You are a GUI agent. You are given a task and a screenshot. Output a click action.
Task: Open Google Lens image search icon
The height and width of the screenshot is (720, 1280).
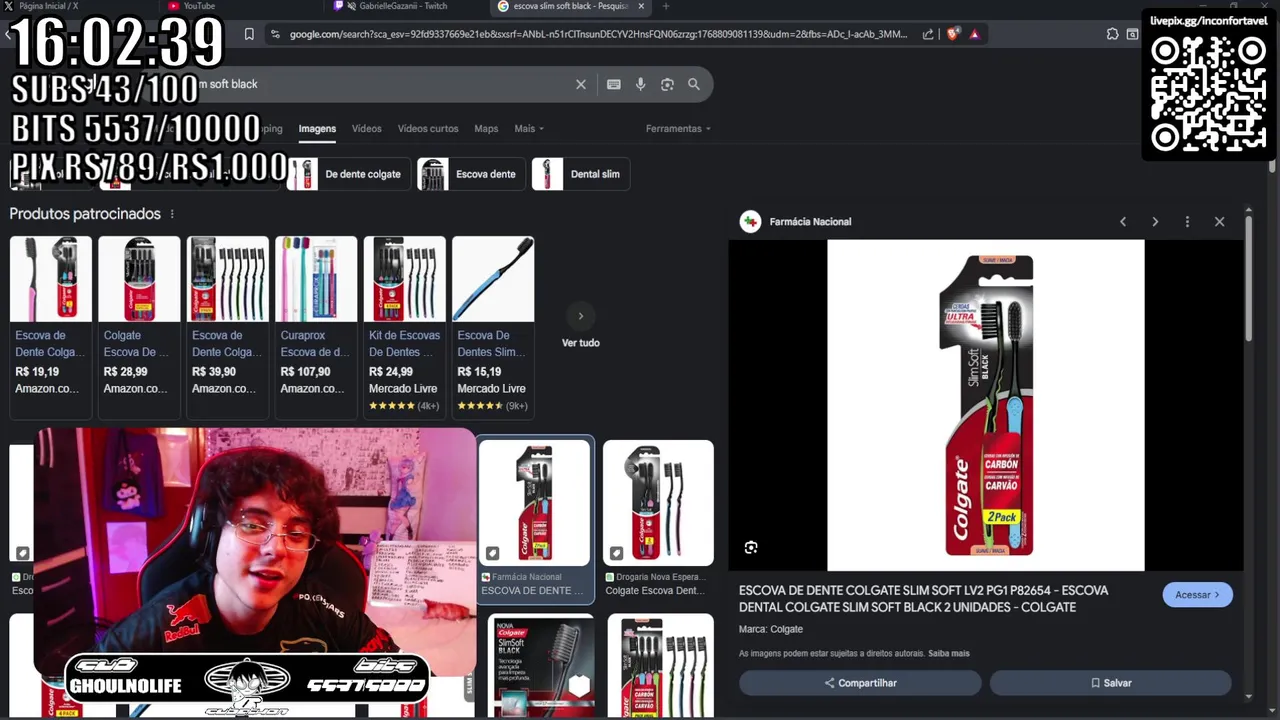click(x=667, y=85)
